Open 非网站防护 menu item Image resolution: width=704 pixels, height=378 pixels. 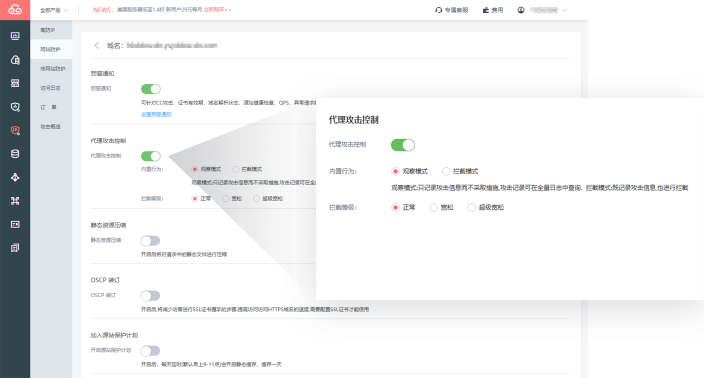coord(51,69)
